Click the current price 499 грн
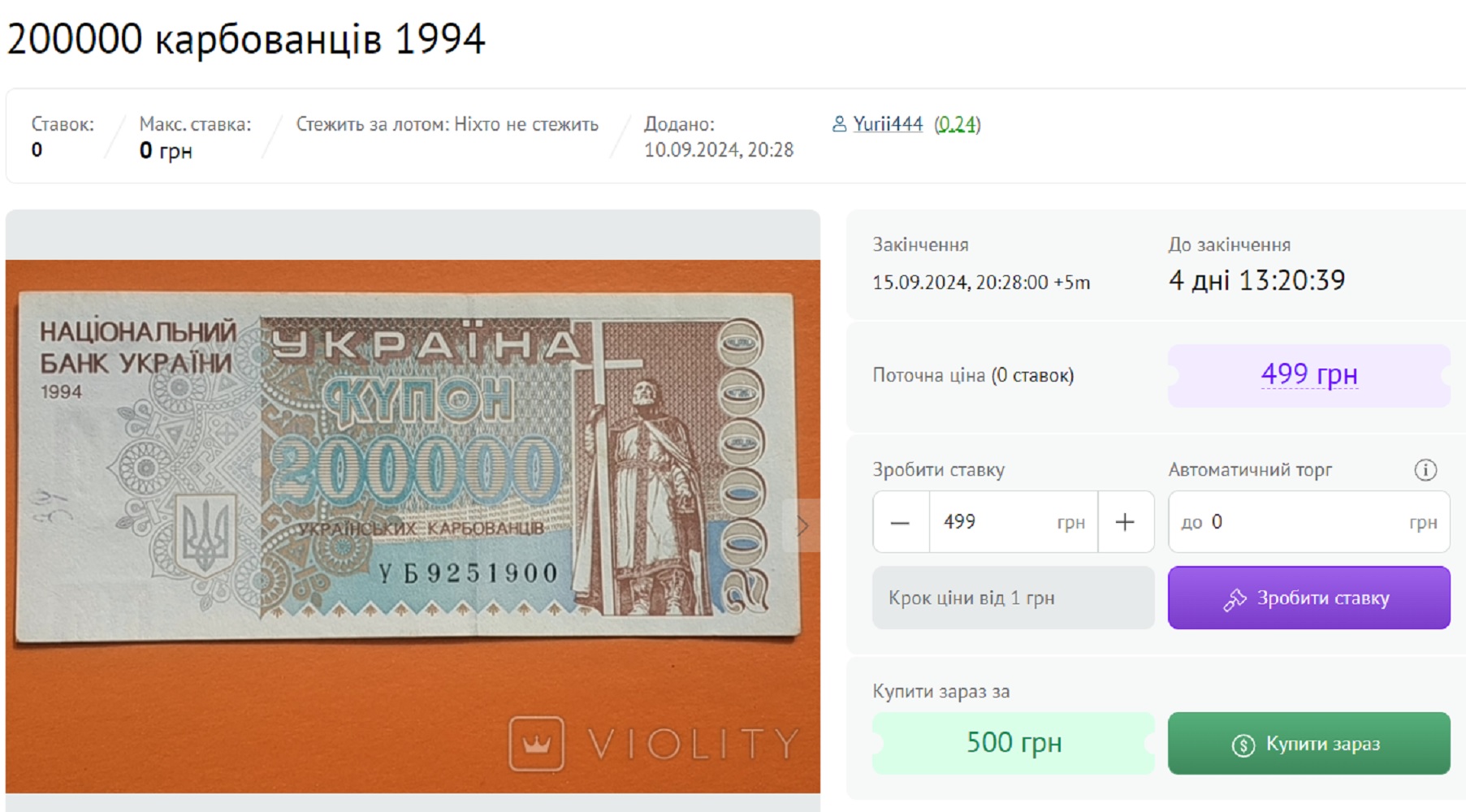Viewport: 1466px width, 812px height. (x=1308, y=375)
